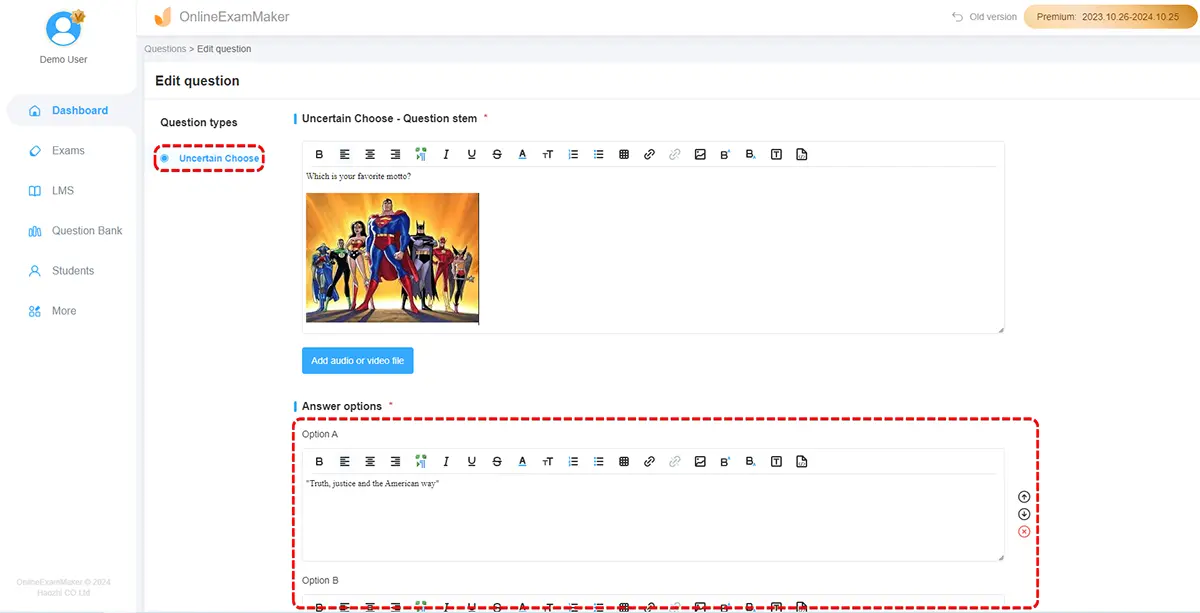The image size is (1200, 613).
Task: Move Option A up
Action: coord(1024,497)
